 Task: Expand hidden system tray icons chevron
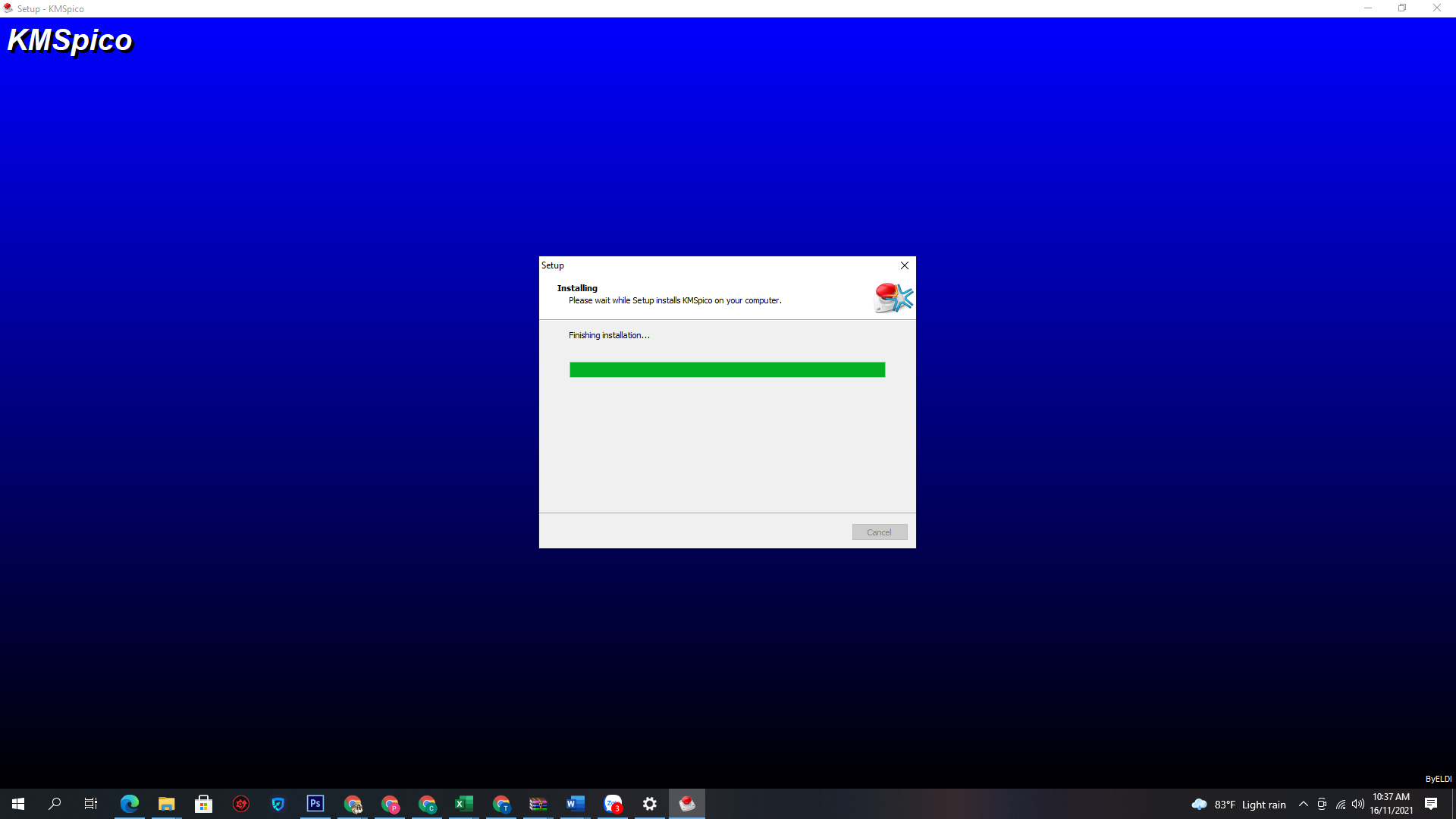[1303, 805]
